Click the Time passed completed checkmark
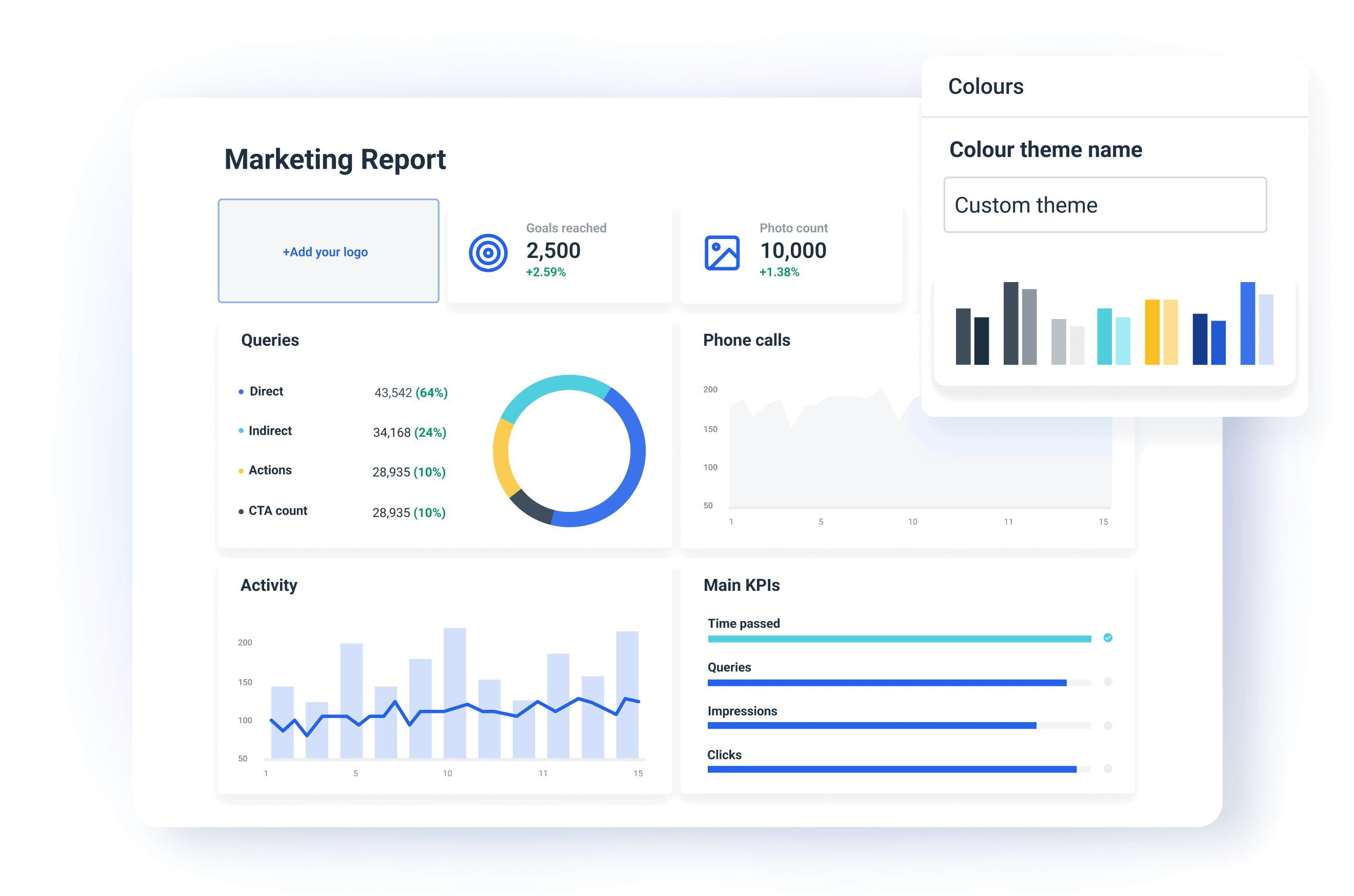1354x896 pixels. pos(1107,638)
